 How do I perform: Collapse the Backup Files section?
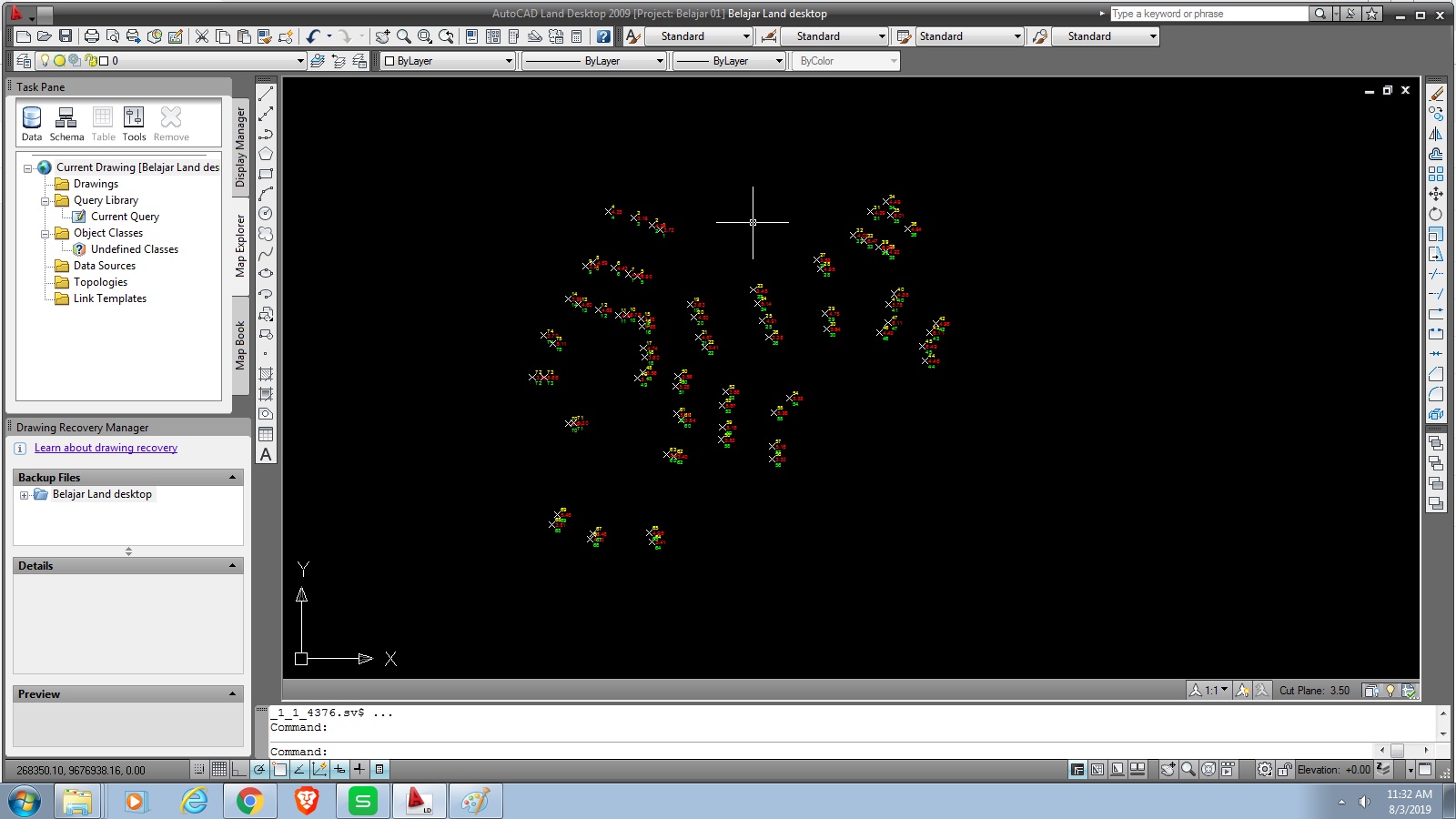pyautogui.click(x=232, y=477)
